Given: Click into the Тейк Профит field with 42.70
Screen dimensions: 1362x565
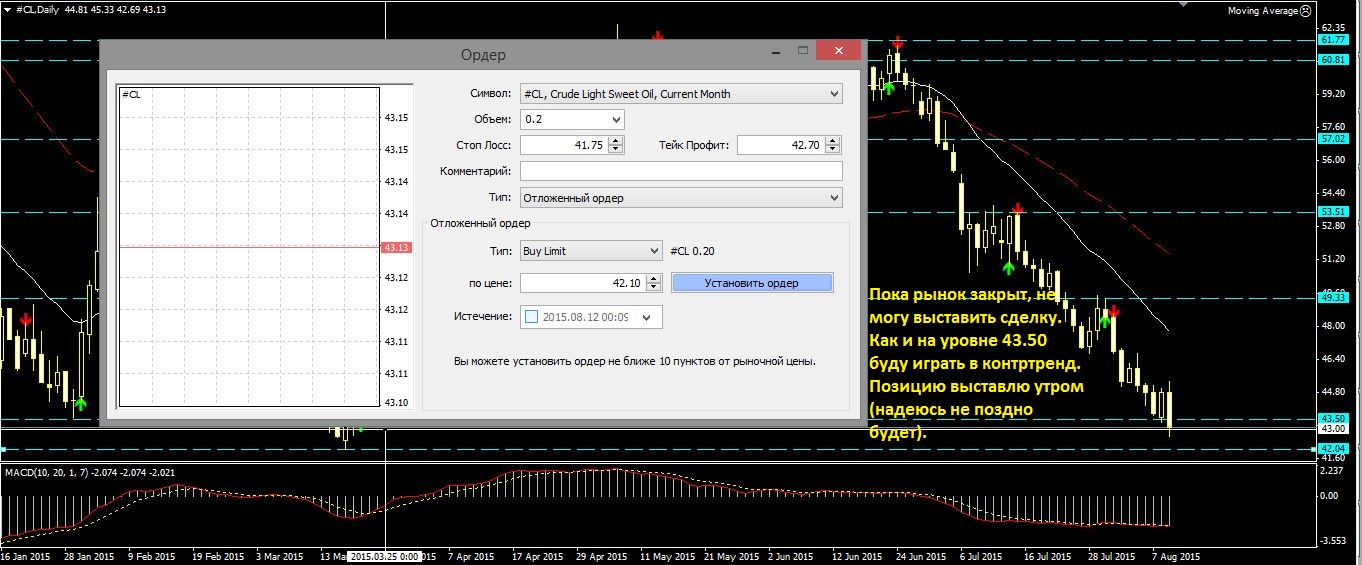Looking at the screenshot, I should click(780, 145).
